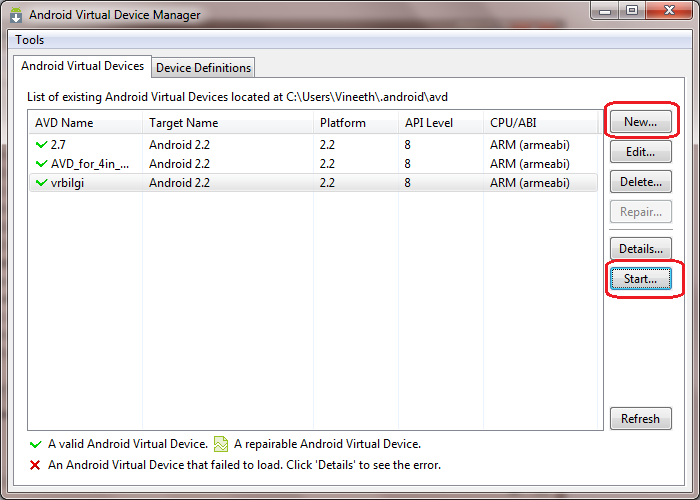
Task: Sort by CPU/ABI column header
Action: 541,123
